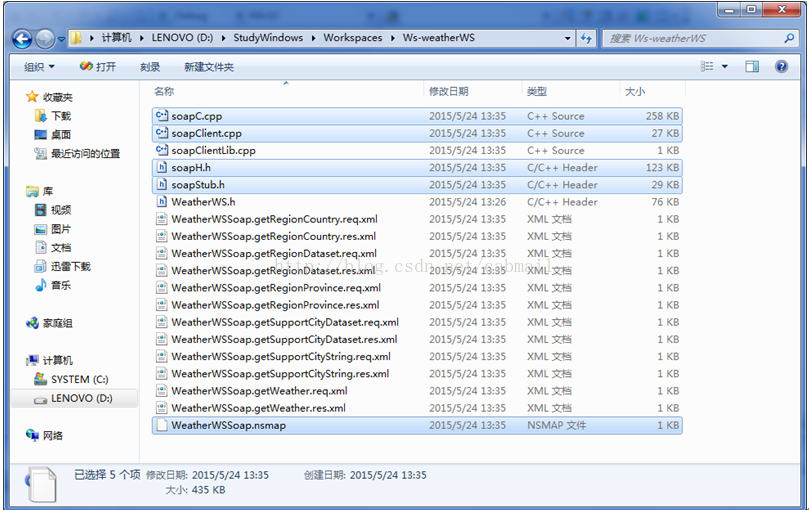This screenshot has height=510, width=809.
Task: Toggle the preview pane icon in toolbar
Action: pos(752,66)
